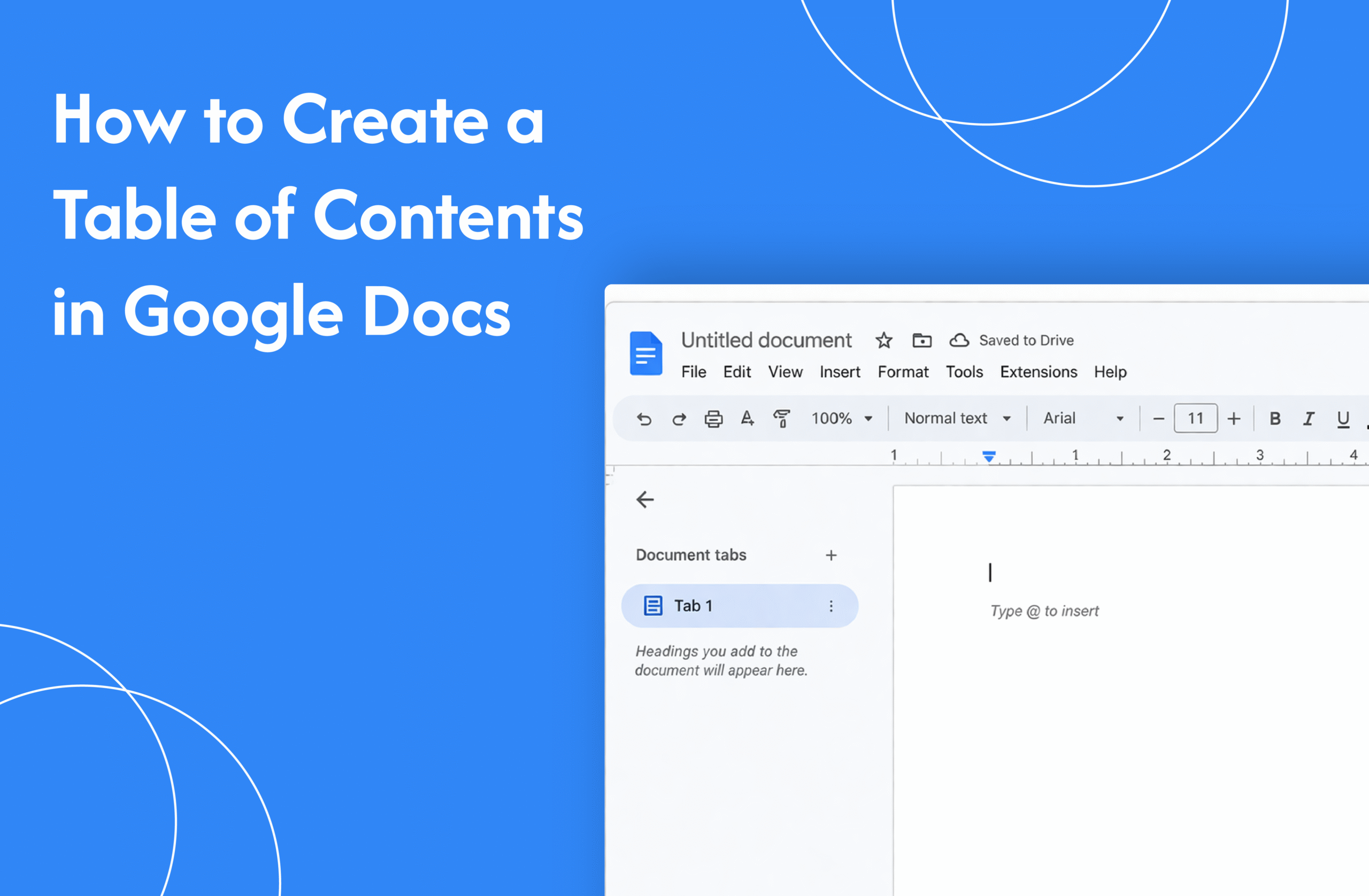Screen dimensions: 1369x896
Task: Select the Tab 1 page icon
Action: coord(652,606)
